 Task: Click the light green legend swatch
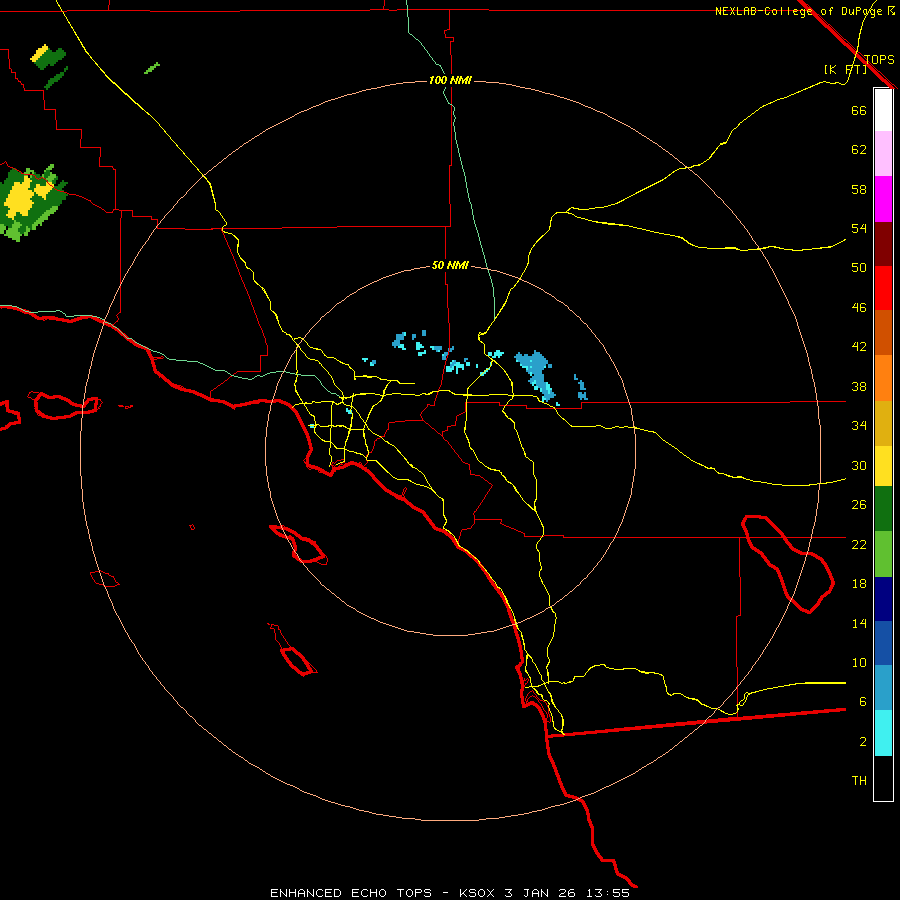(x=883, y=554)
